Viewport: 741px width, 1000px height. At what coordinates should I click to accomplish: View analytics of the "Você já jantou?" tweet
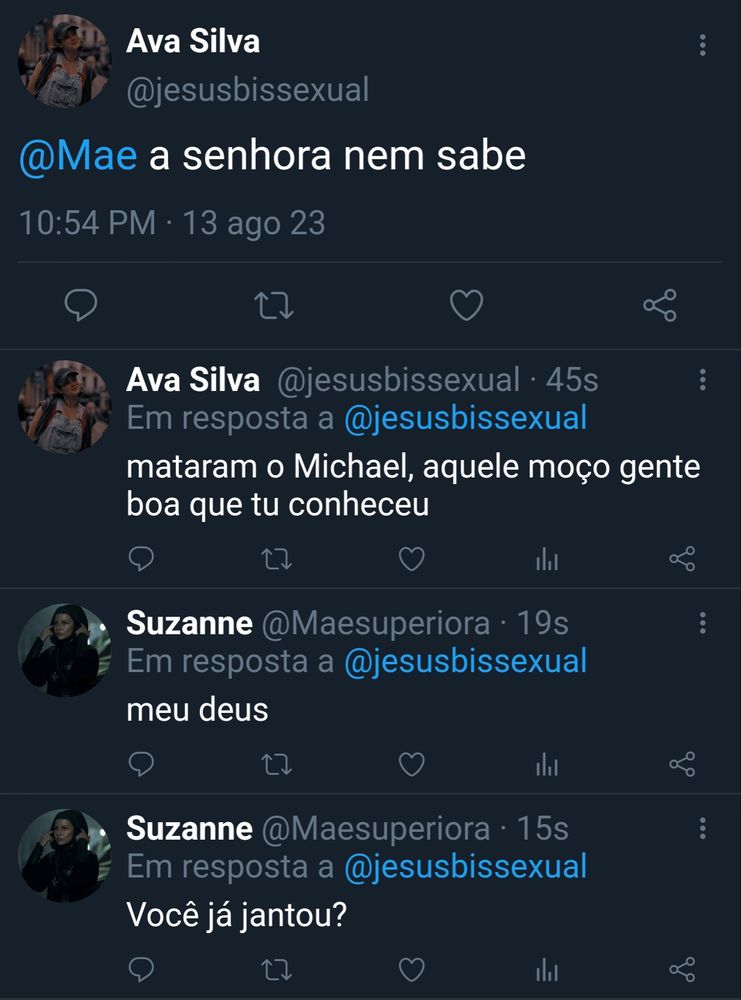546,969
